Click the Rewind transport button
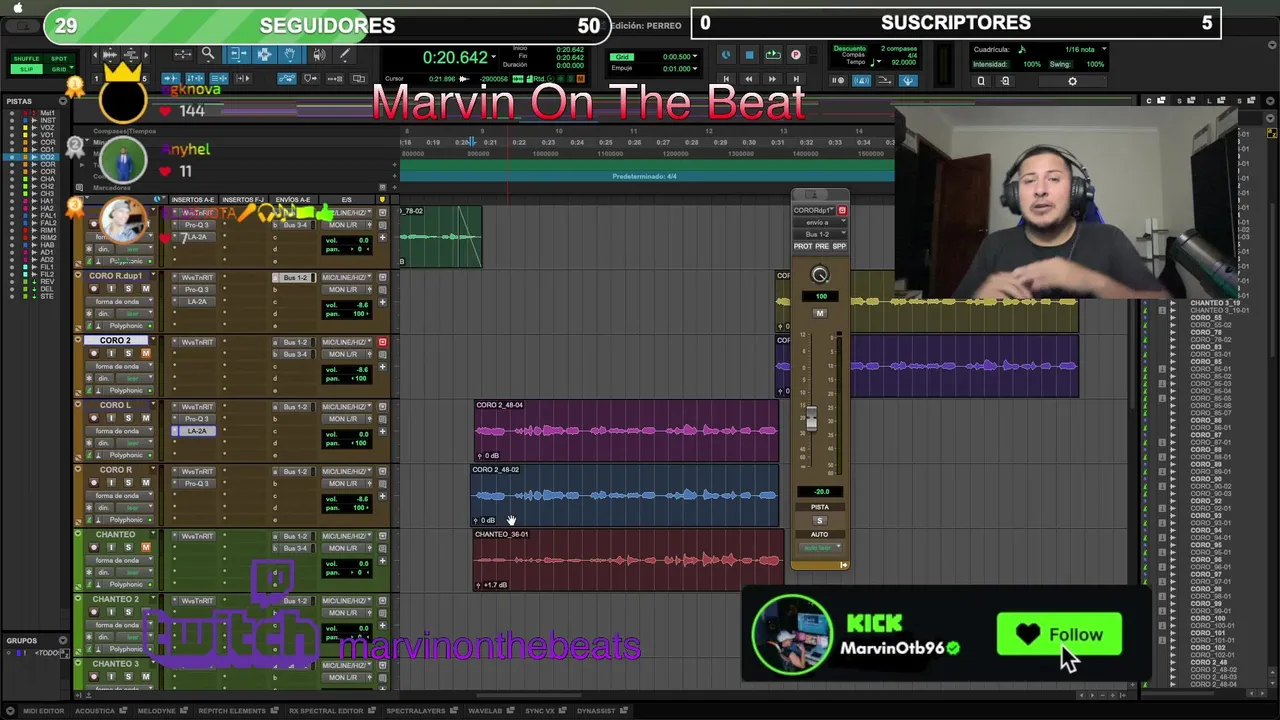 click(x=749, y=79)
